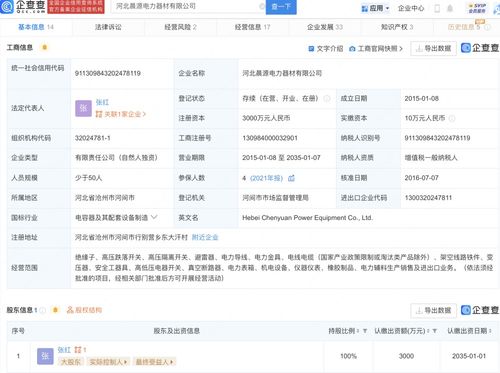Select 登记机关 value 河间市市场监督管理局

[275, 198]
